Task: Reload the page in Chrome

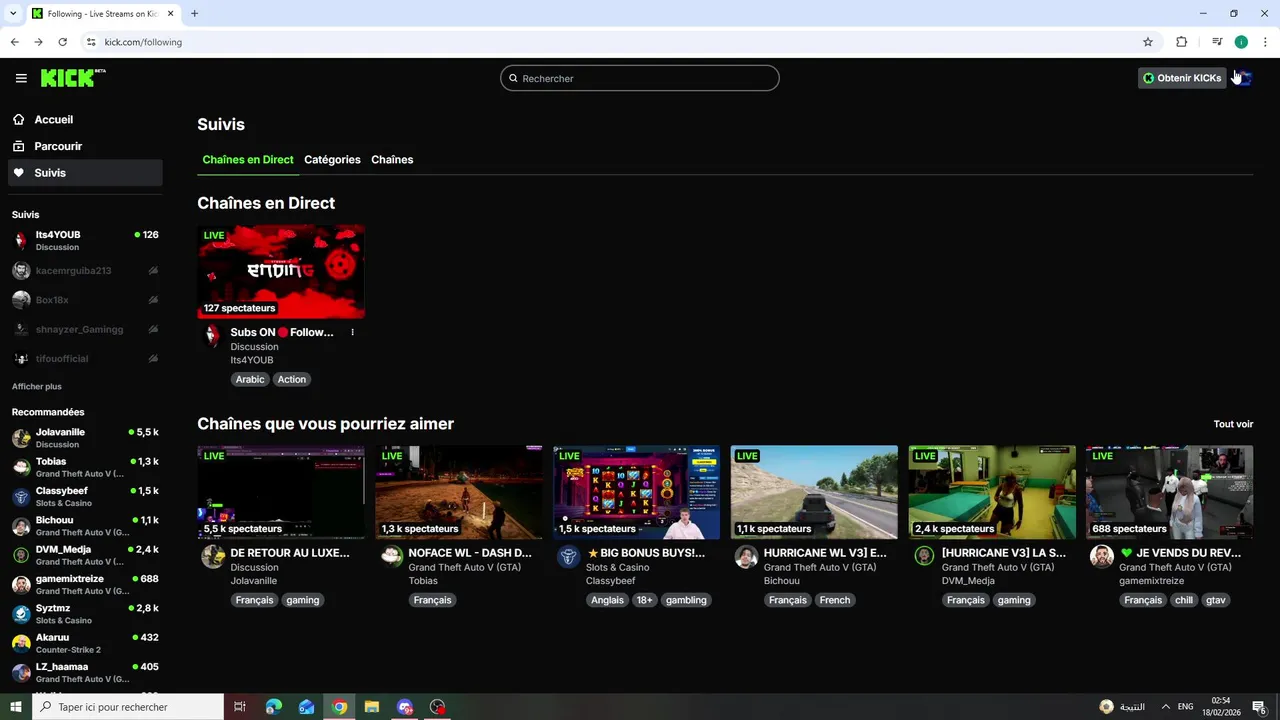Action: point(62,42)
